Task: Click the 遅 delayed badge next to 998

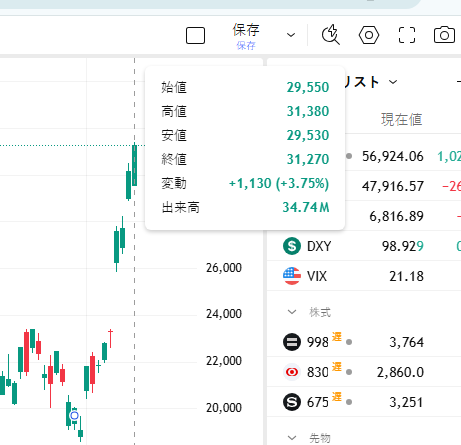Action: 337,337
